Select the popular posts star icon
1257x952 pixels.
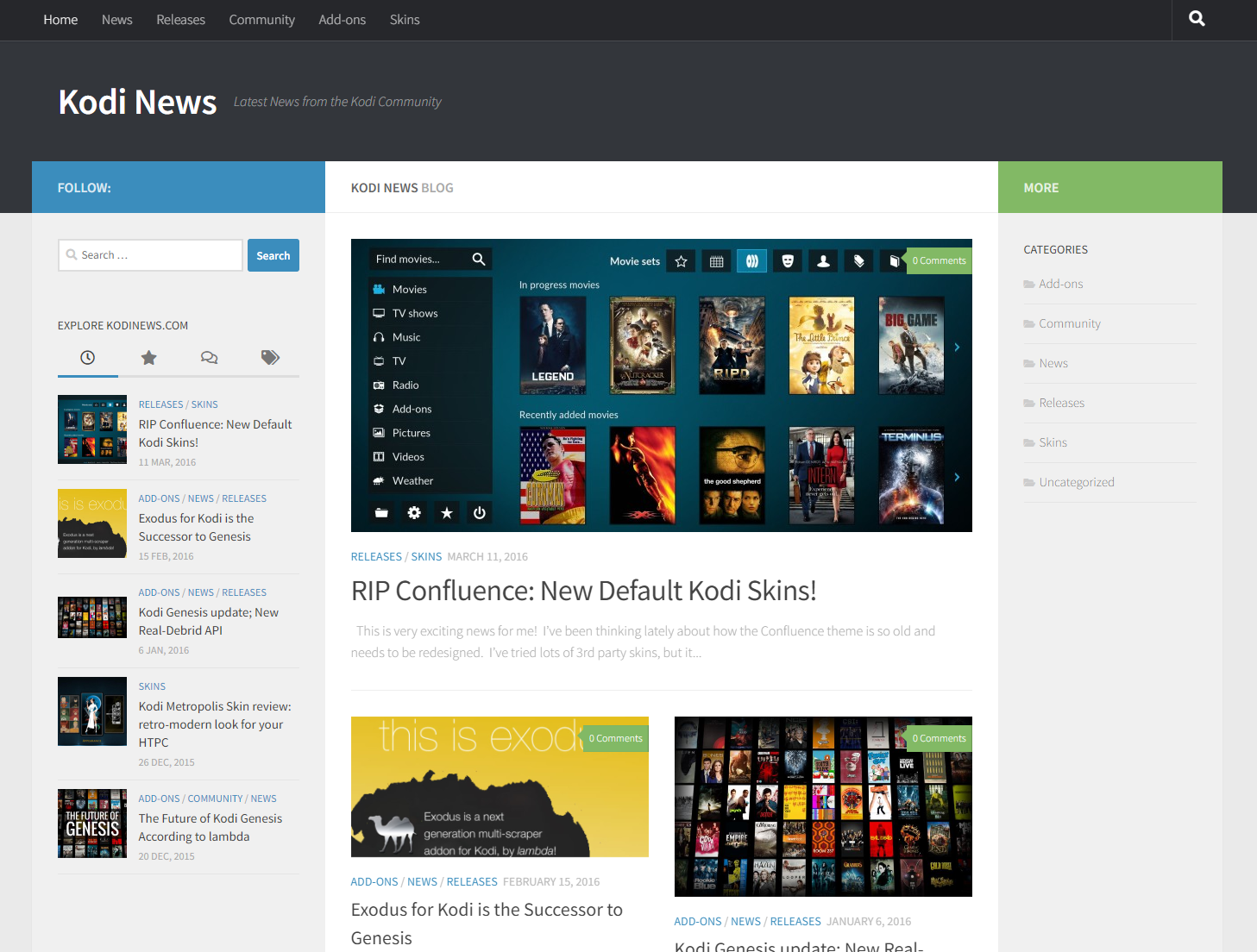pyautogui.click(x=148, y=357)
